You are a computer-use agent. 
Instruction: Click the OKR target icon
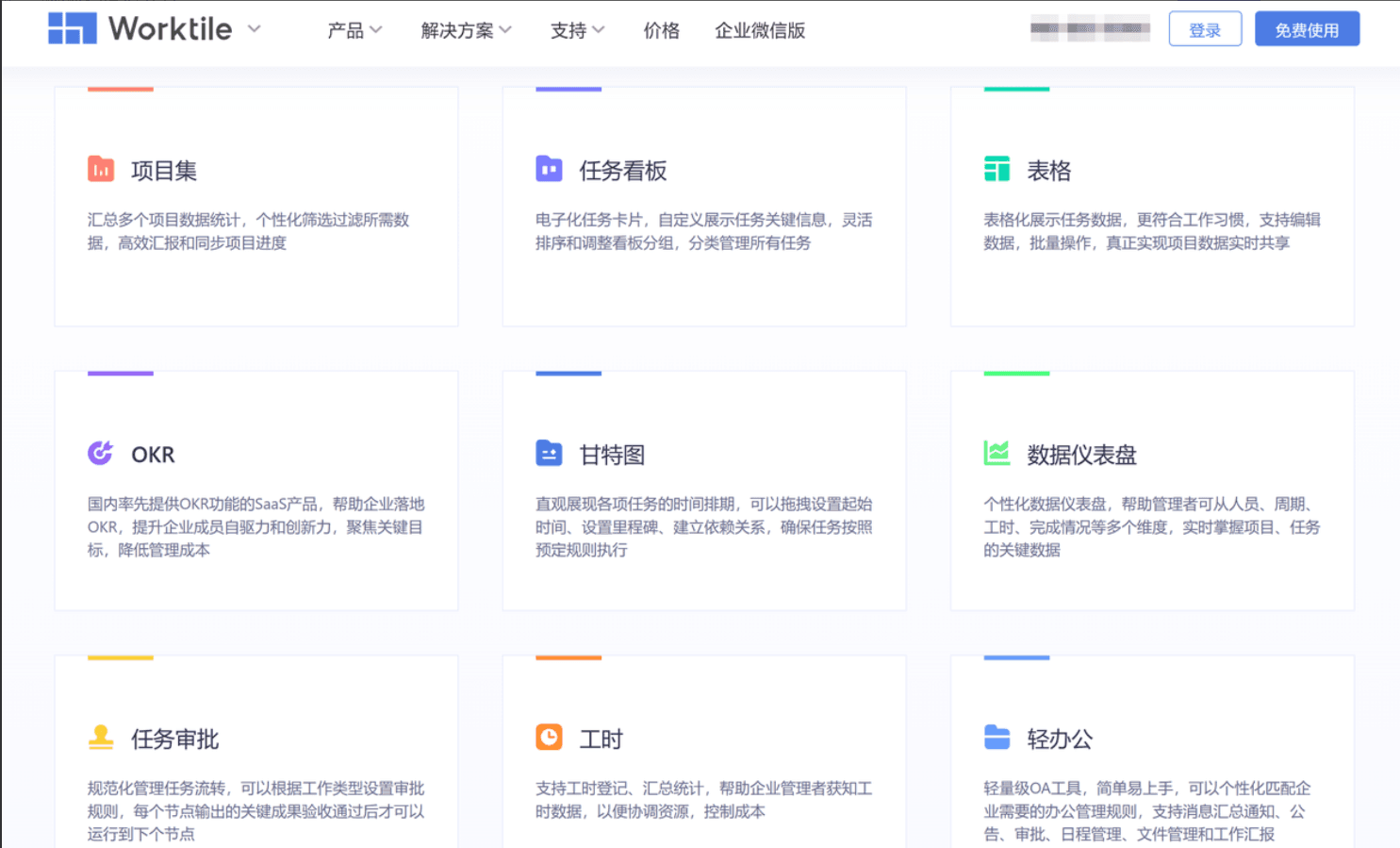click(101, 453)
